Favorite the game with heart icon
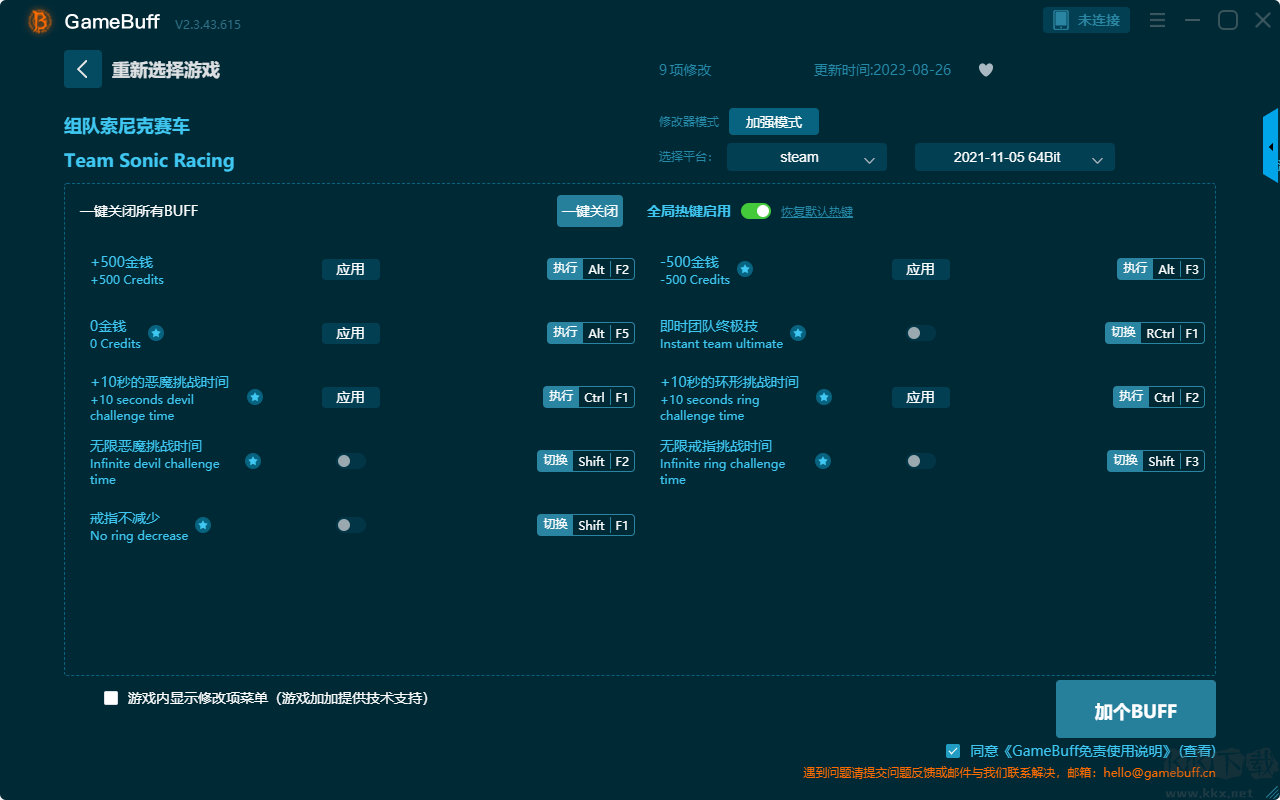This screenshot has height=800, width=1280. coord(986,70)
